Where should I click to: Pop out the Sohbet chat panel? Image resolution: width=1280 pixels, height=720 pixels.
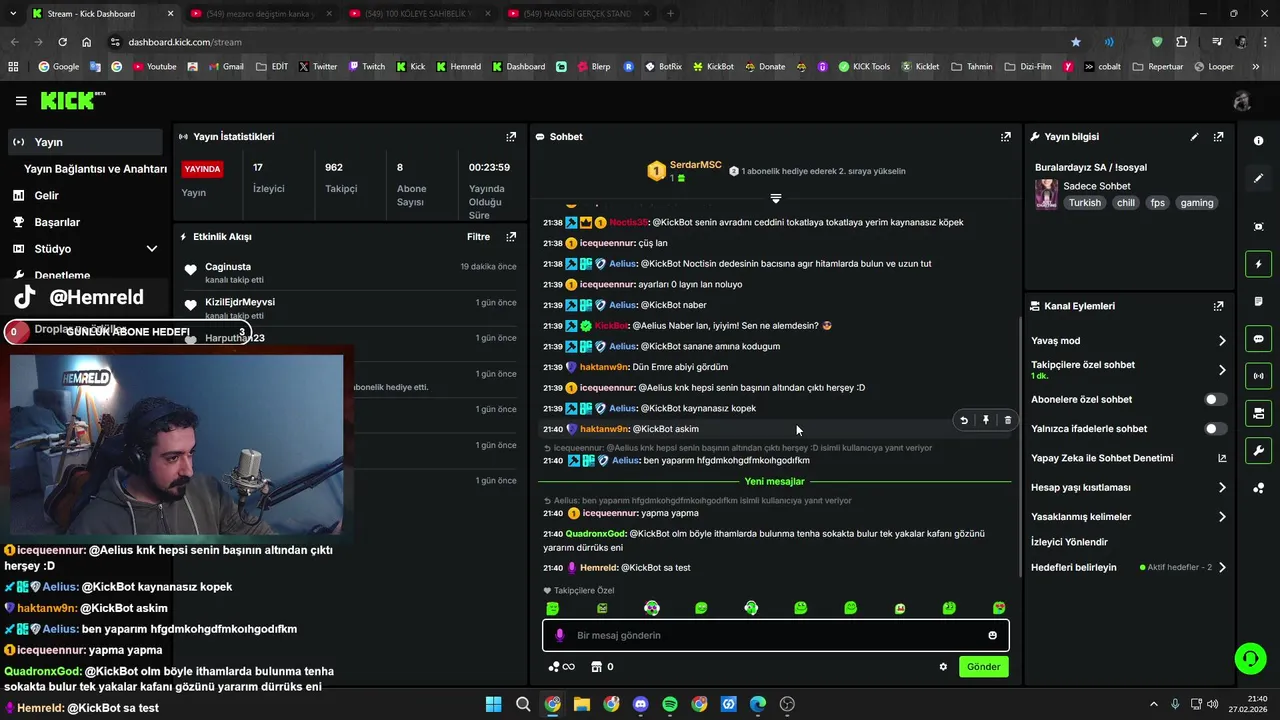point(1006,137)
